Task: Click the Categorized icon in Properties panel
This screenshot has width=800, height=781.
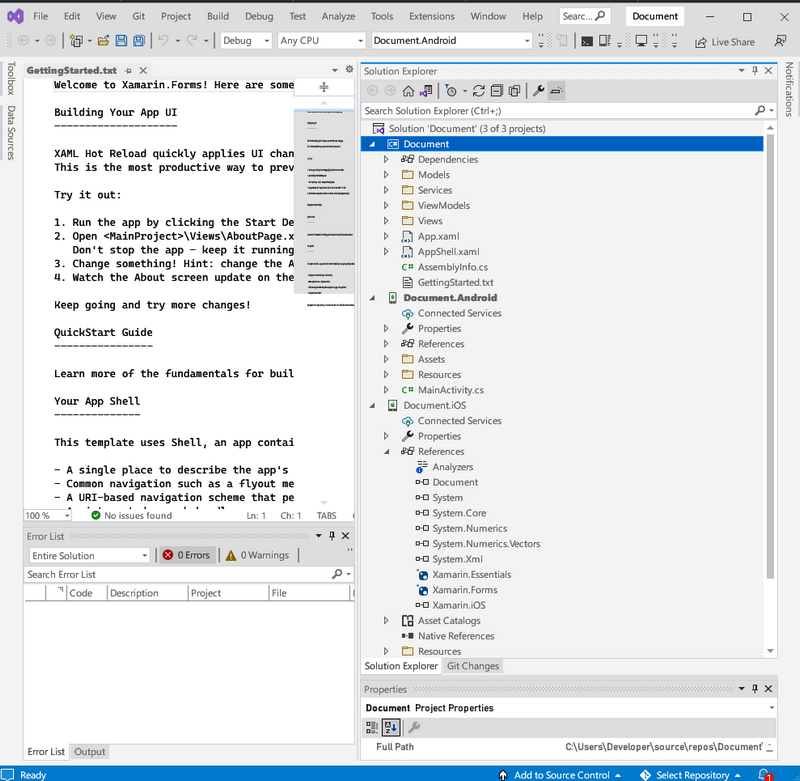Action: (372, 727)
